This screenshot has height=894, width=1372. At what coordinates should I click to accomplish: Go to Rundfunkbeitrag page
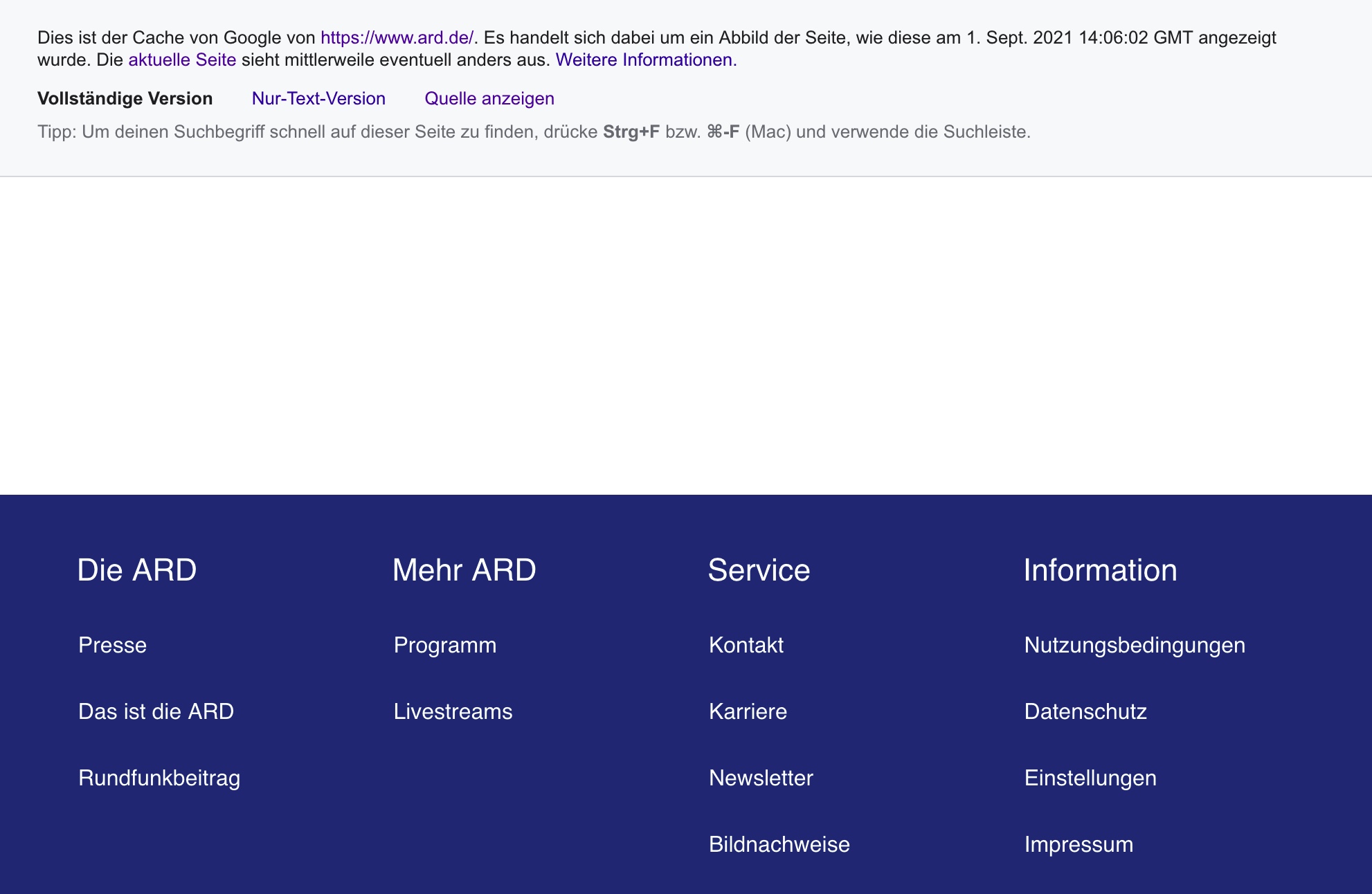click(x=159, y=778)
